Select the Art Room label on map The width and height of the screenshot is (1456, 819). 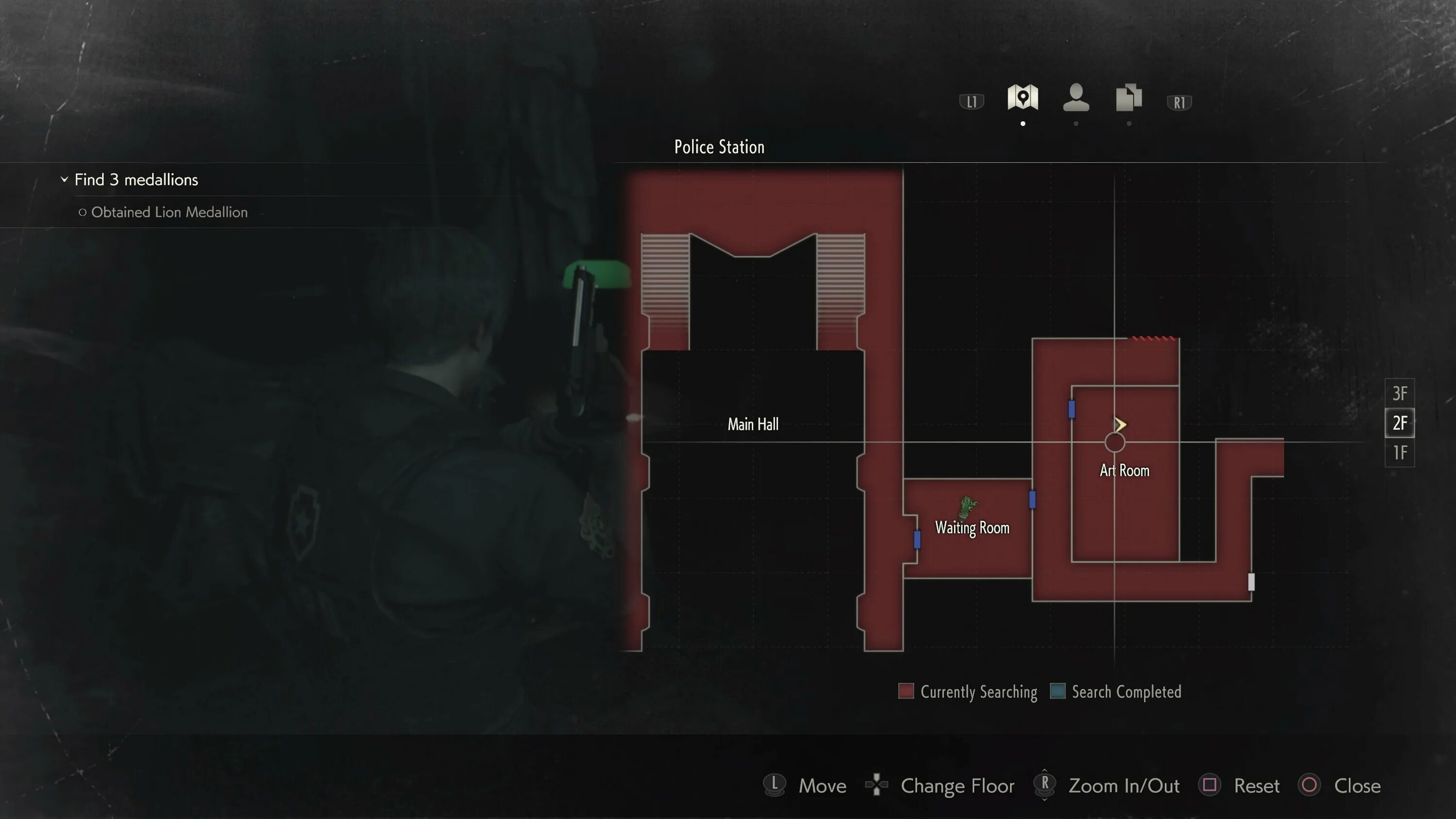click(x=1124, y=470)
